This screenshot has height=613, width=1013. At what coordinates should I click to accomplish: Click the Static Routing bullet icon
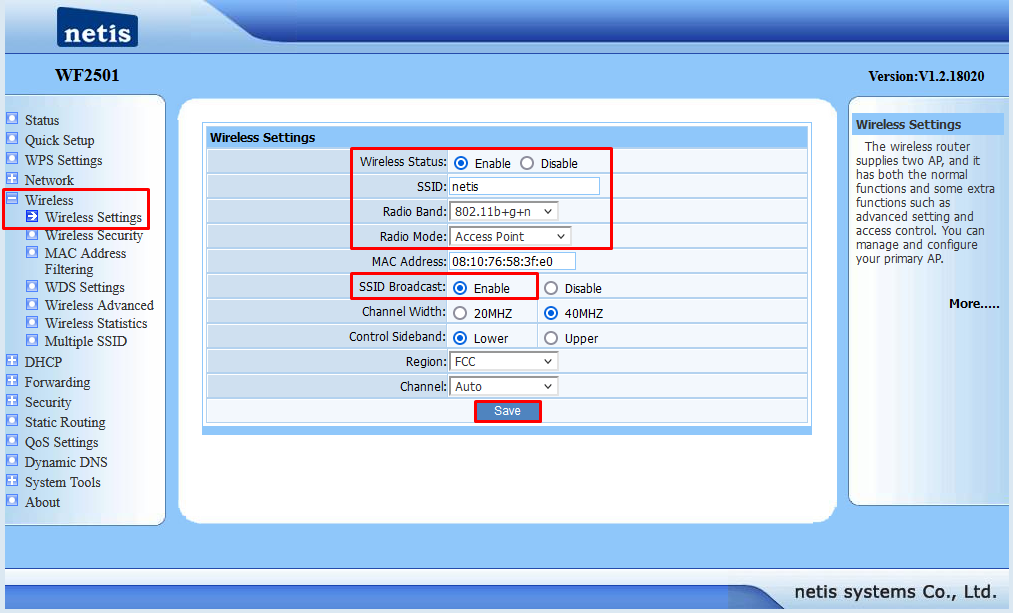click(x=12, y=421)
